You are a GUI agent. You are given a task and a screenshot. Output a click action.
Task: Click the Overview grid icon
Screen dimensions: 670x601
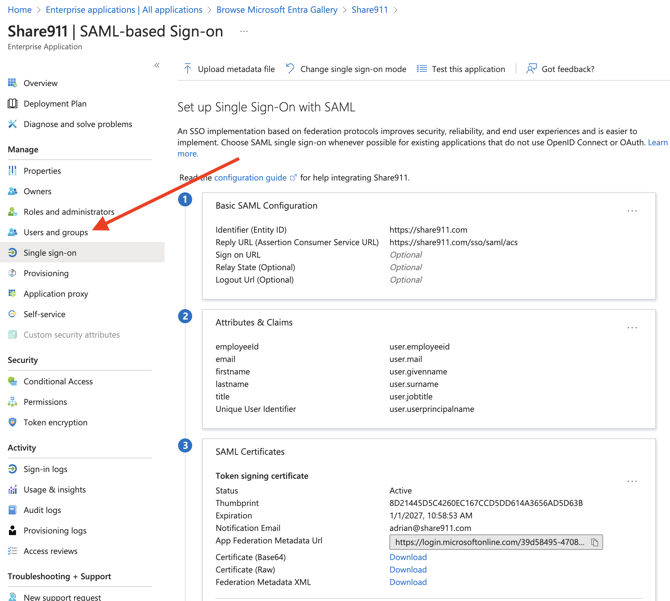point(12,83)
